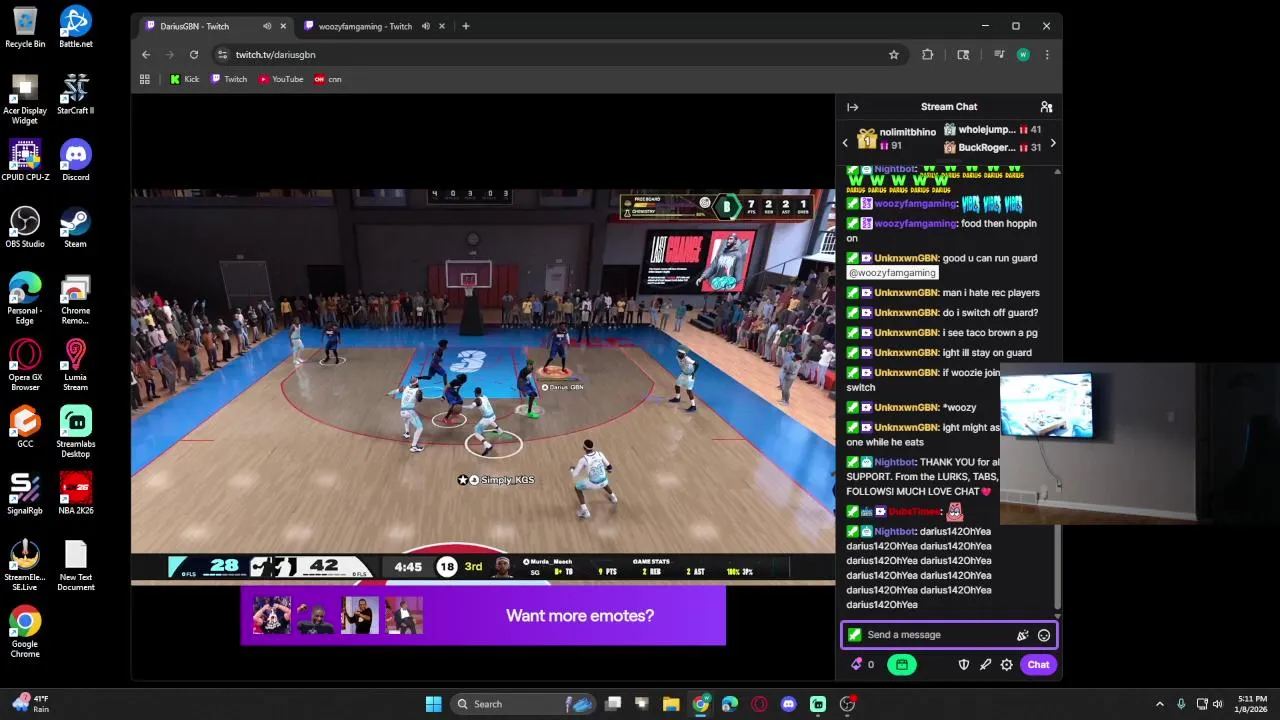This screenshot has height=720, width=1280.
Task: Open the weather widget showing Rain
Action: [x=30, y=704]
